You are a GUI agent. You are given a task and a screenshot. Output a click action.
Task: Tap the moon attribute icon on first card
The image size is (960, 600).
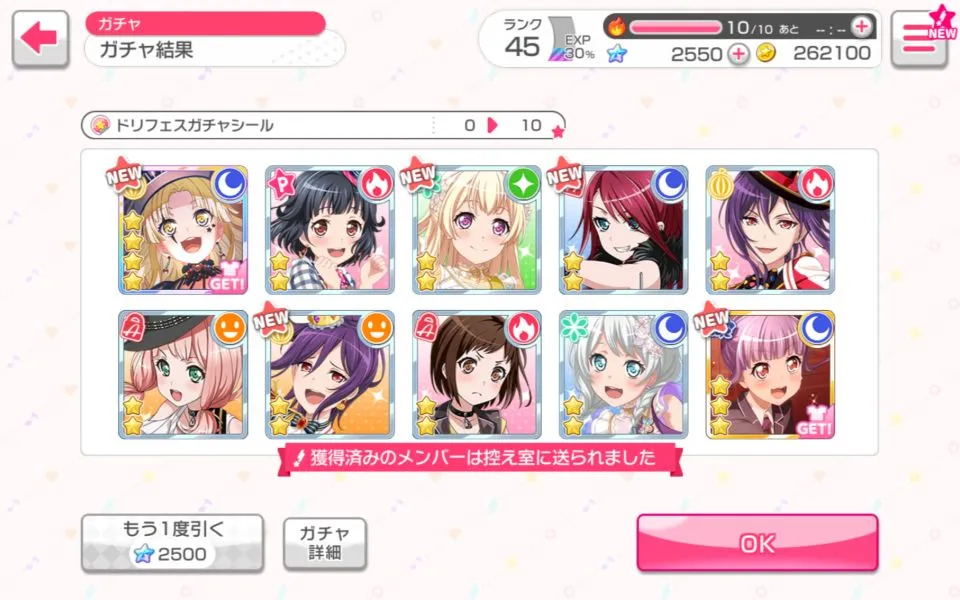tap(230, 183)
